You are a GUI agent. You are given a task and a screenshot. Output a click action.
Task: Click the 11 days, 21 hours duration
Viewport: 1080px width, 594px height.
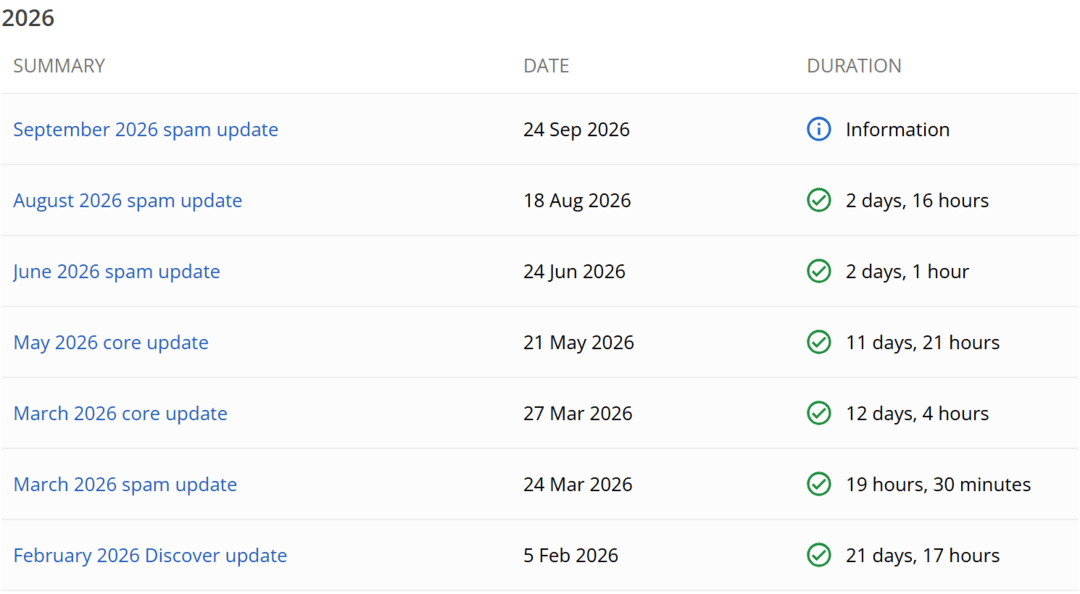[x=923, y=342]
